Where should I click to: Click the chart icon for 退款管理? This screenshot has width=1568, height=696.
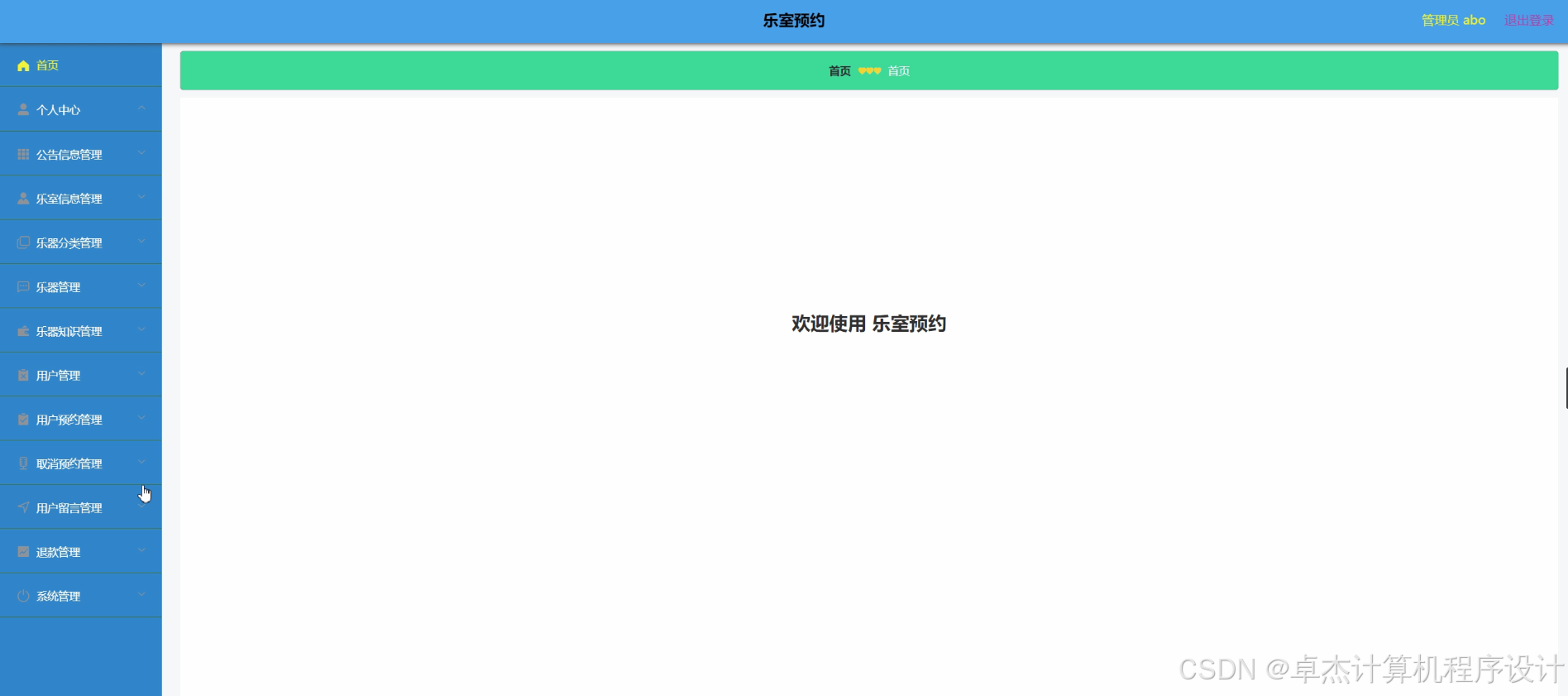[x=23, y=552]
